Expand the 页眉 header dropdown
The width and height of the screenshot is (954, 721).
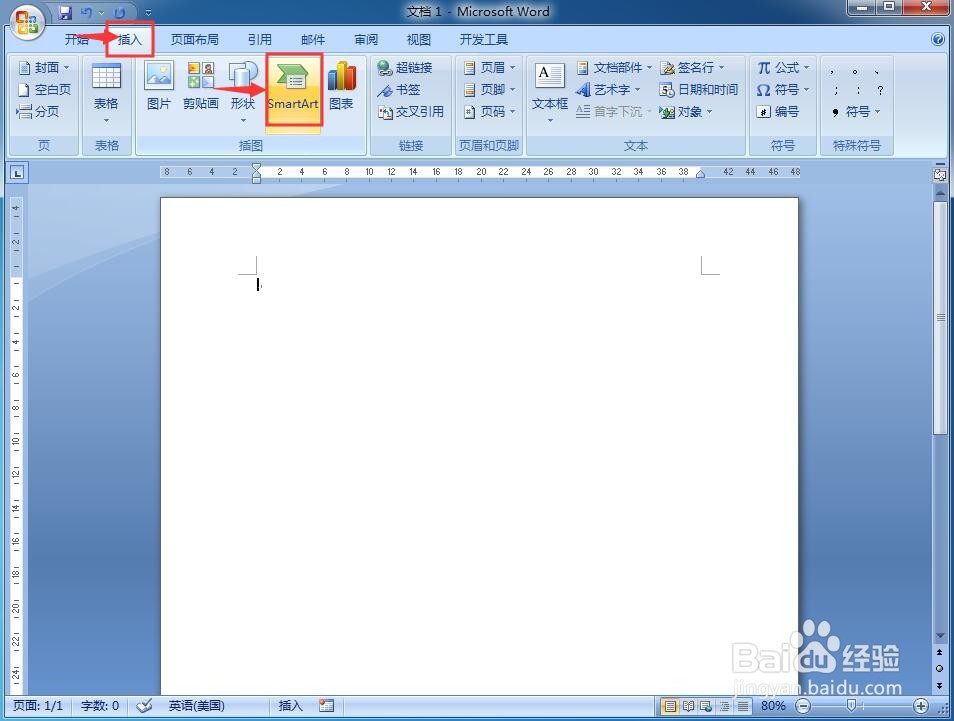490,68
